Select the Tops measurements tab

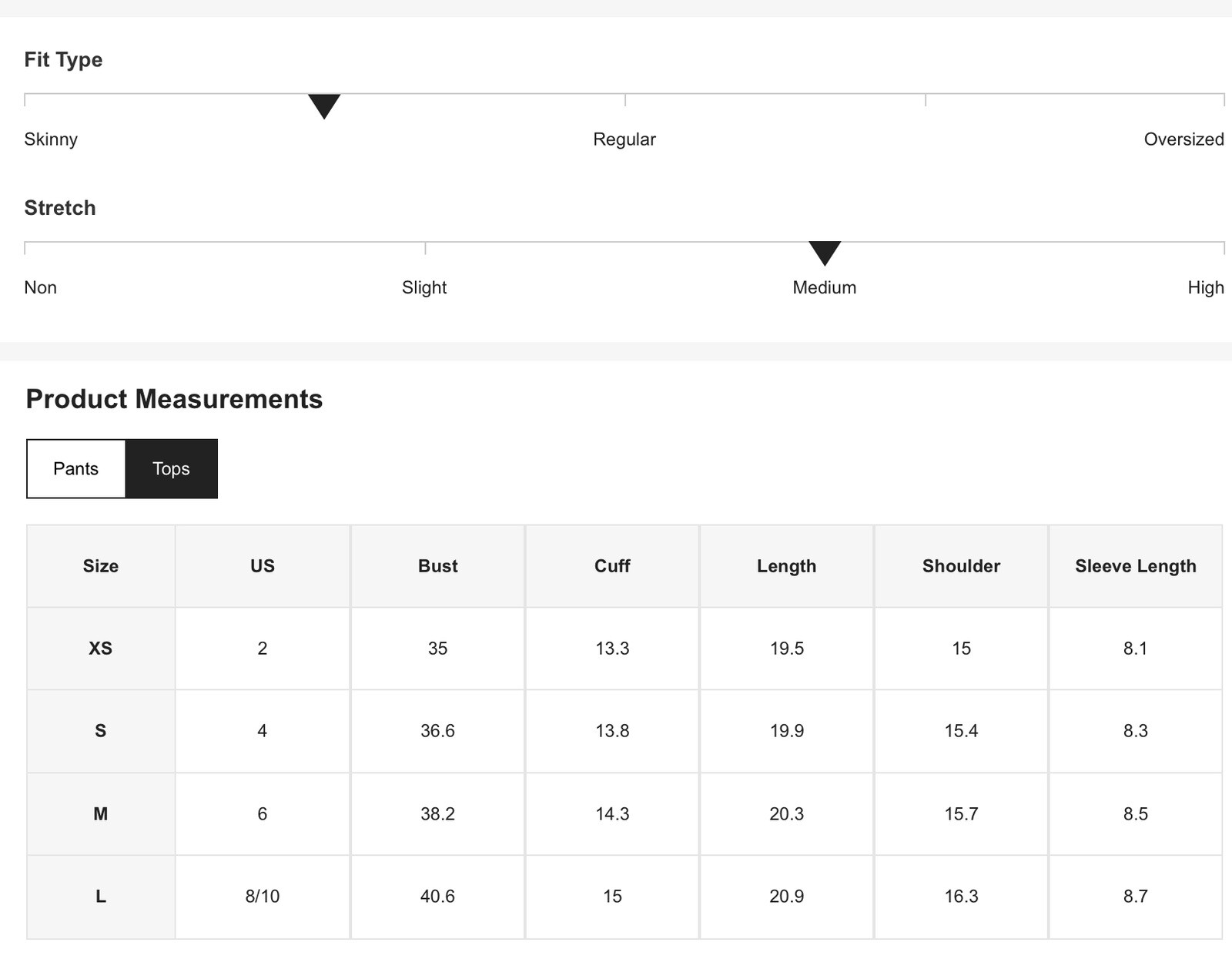(171, 468)
